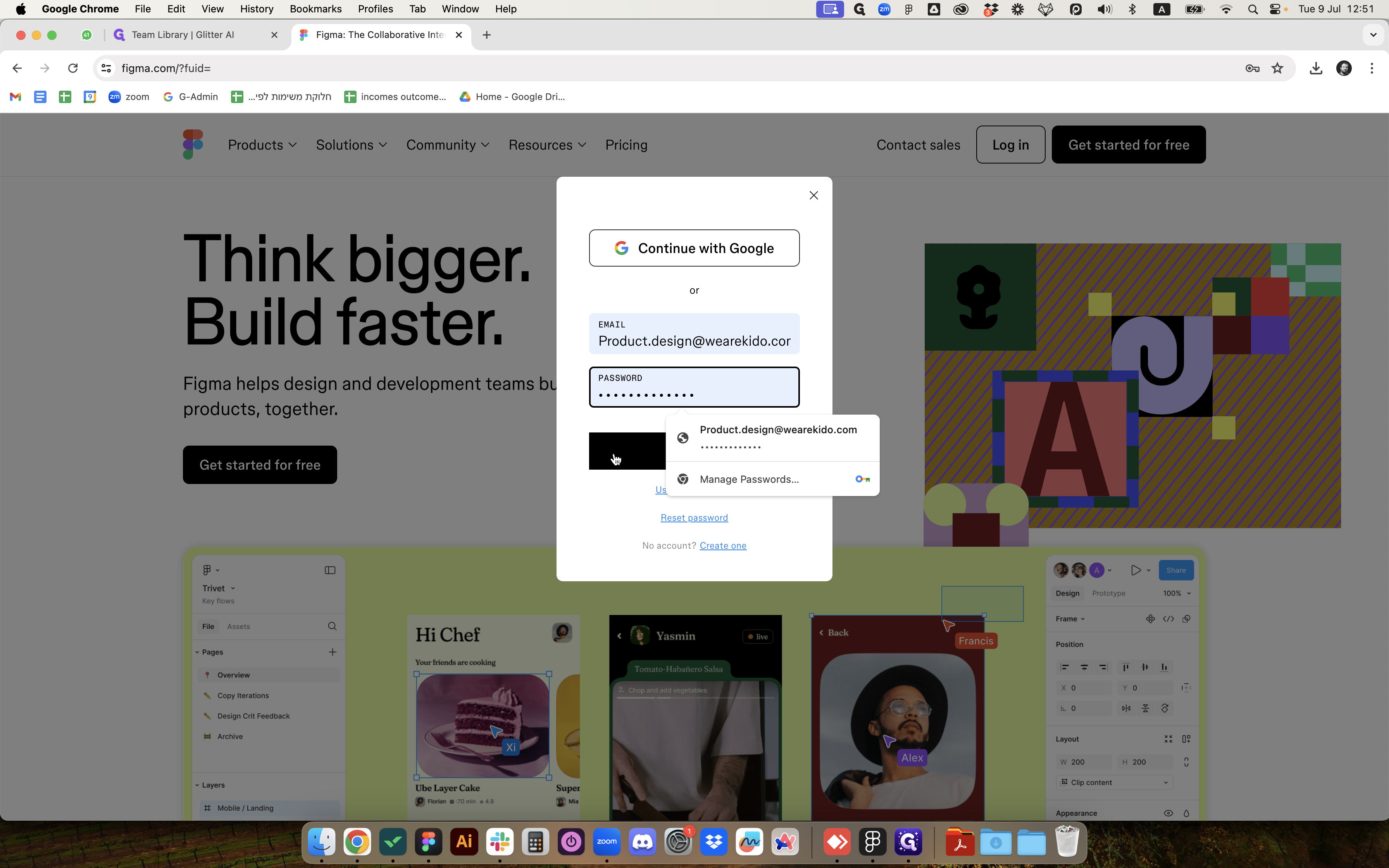The image size is (1389, 868).
Task: Open System Settings in the Dock
Action: [679, 842]
